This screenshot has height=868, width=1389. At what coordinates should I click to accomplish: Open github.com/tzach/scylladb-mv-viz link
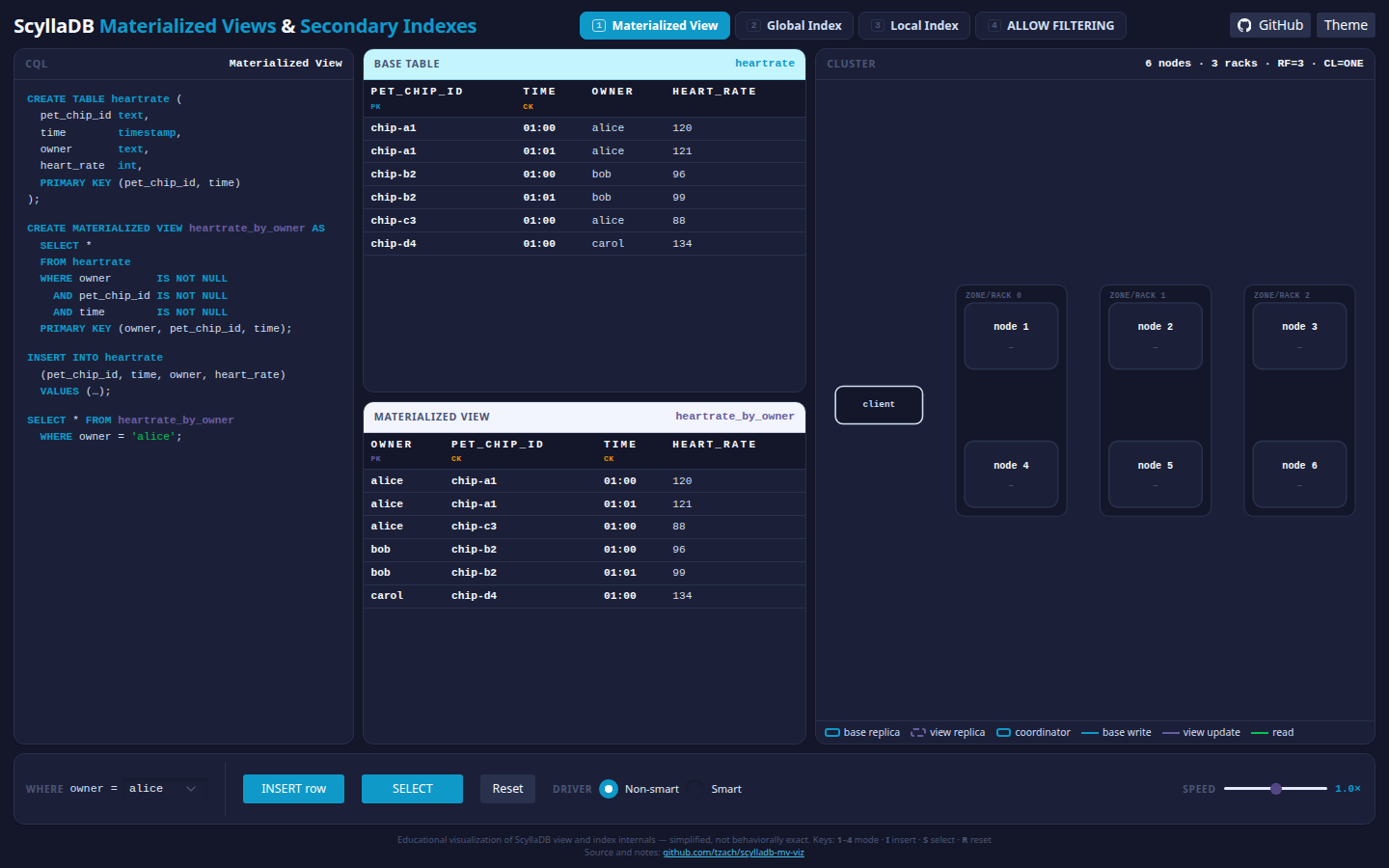click(x=733, y=853)
